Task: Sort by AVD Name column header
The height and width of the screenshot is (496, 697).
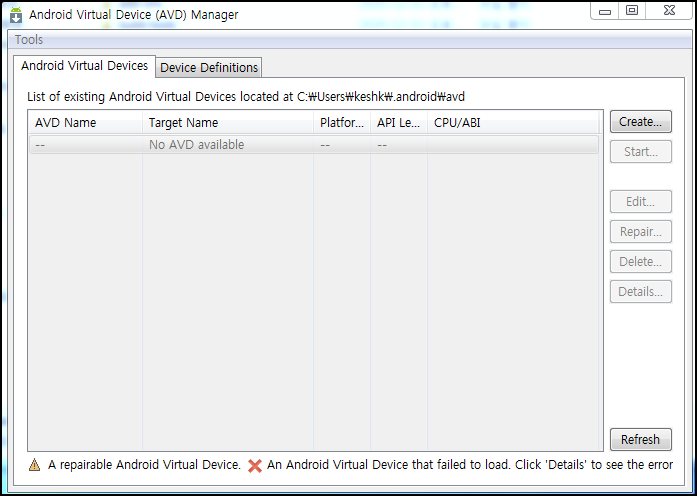Action: [85, 123]
